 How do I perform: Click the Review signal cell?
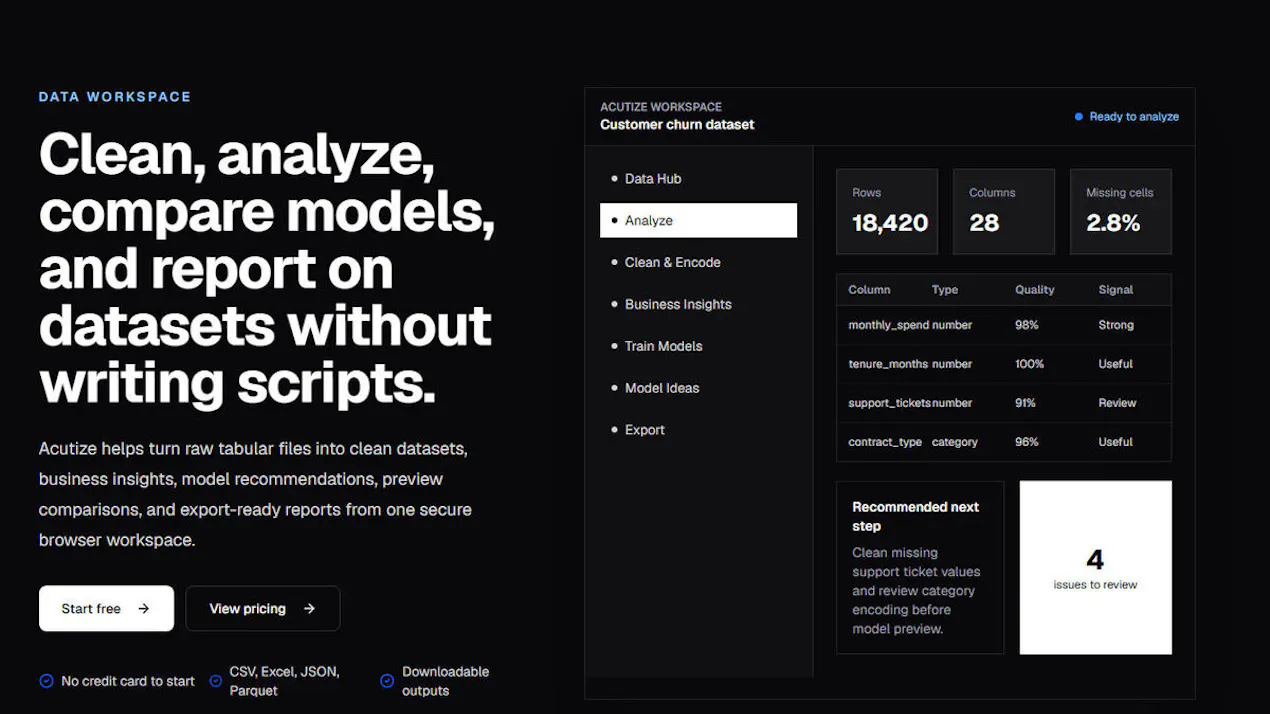click(x=1117, y=403)
